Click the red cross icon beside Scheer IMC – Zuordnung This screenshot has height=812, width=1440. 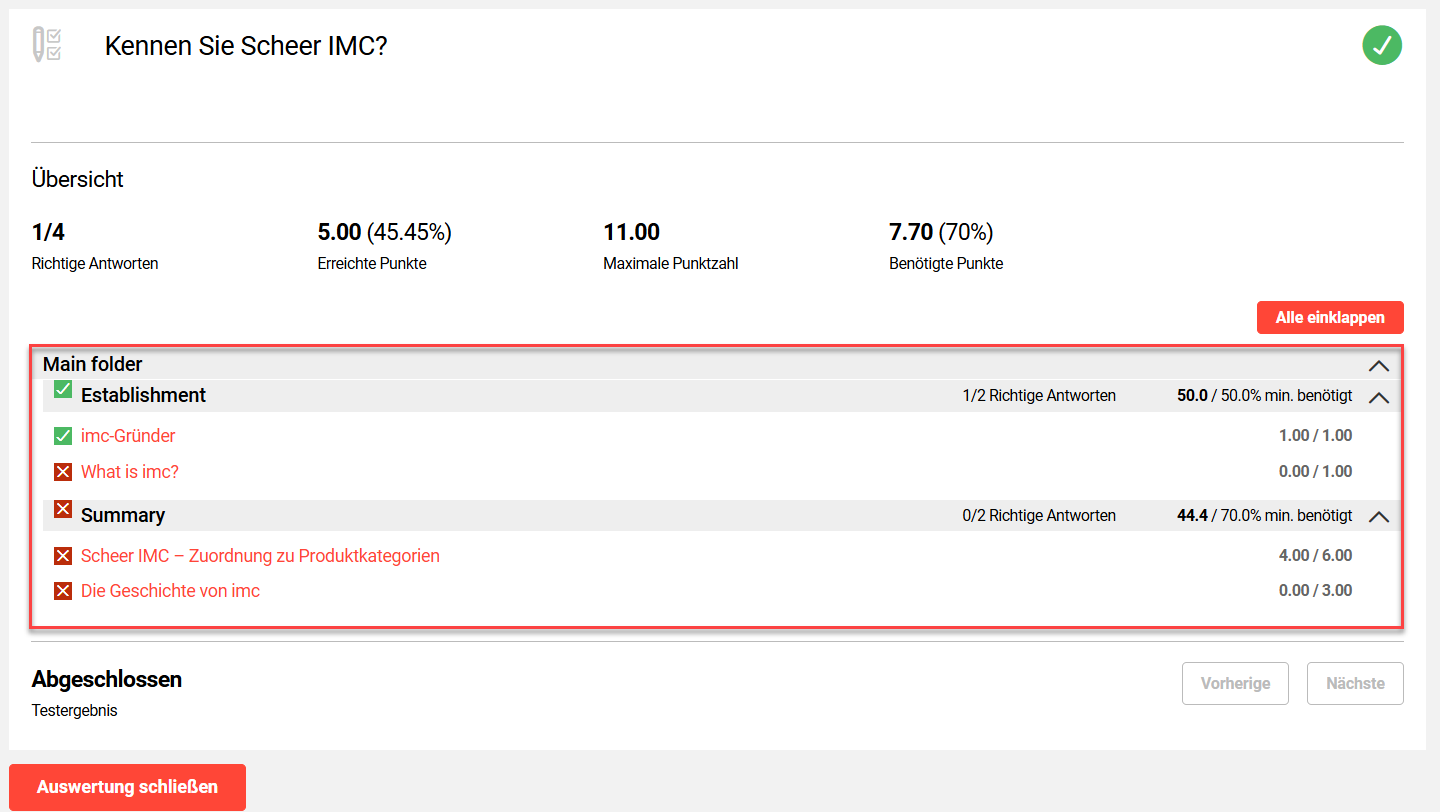[63, 556]
